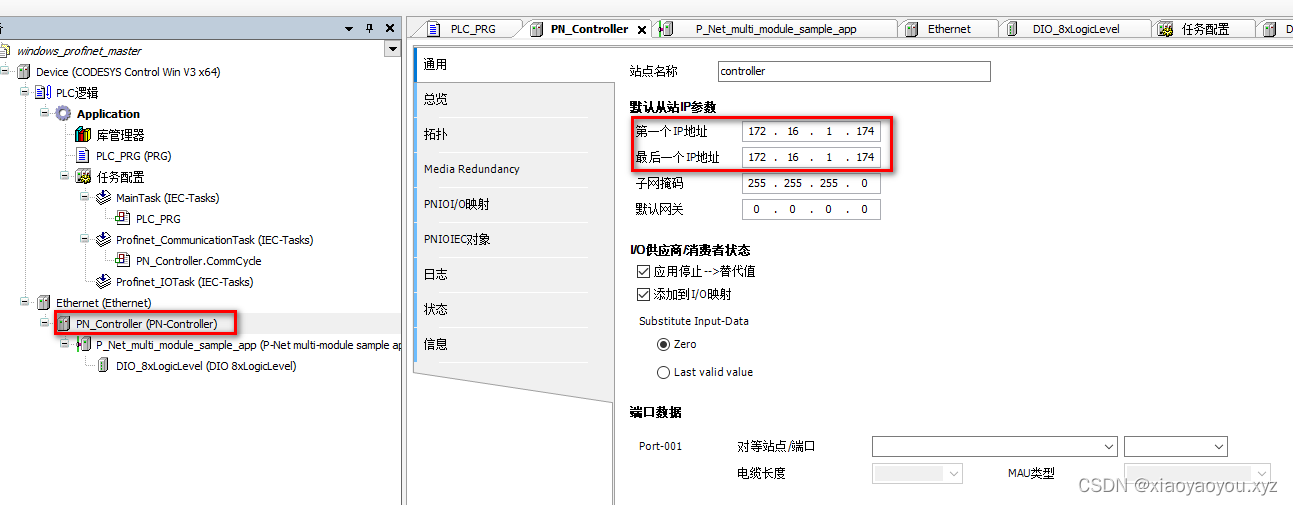The height and width of the screenshot is (505, 1293).
Task: Open the 电缆长度 dropdown
Action: pos(953,473)
